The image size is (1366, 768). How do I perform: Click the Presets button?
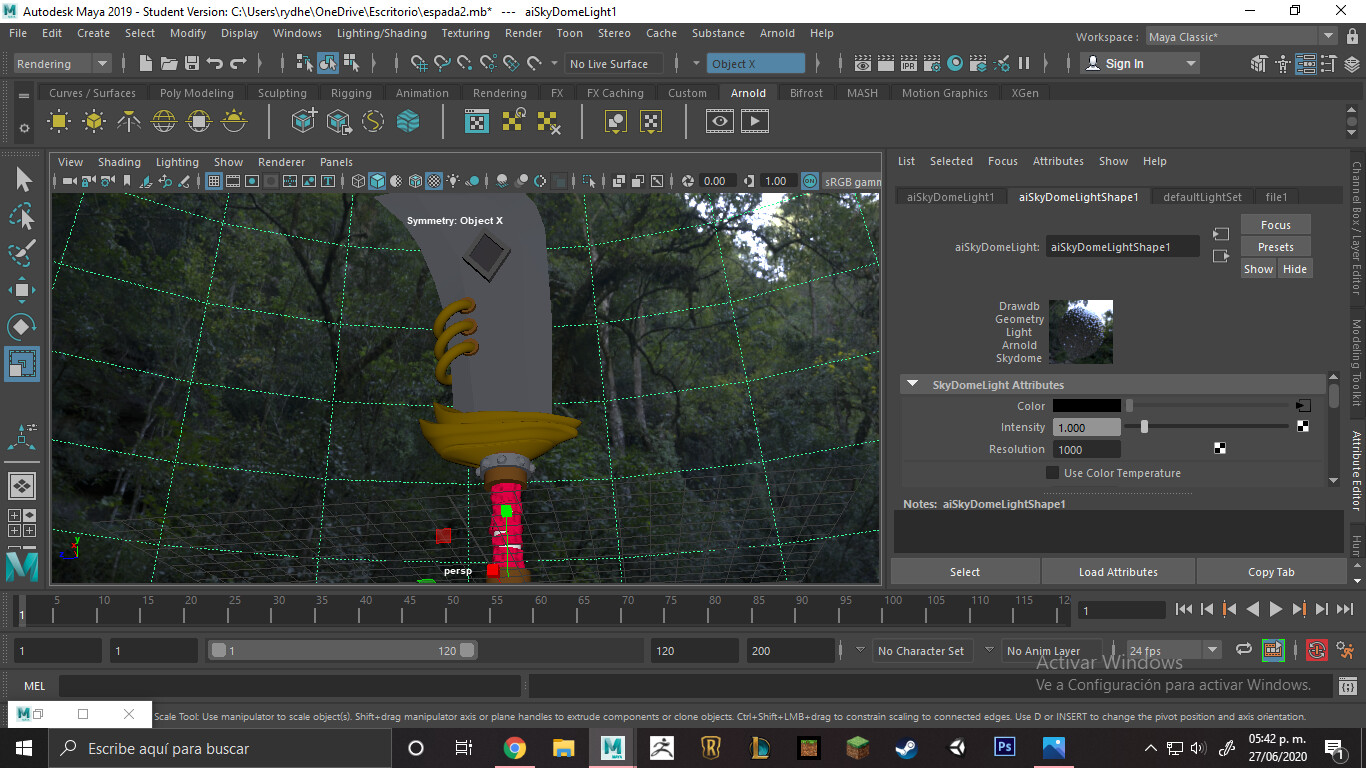pyautogui.click(x=1275, y=247)
